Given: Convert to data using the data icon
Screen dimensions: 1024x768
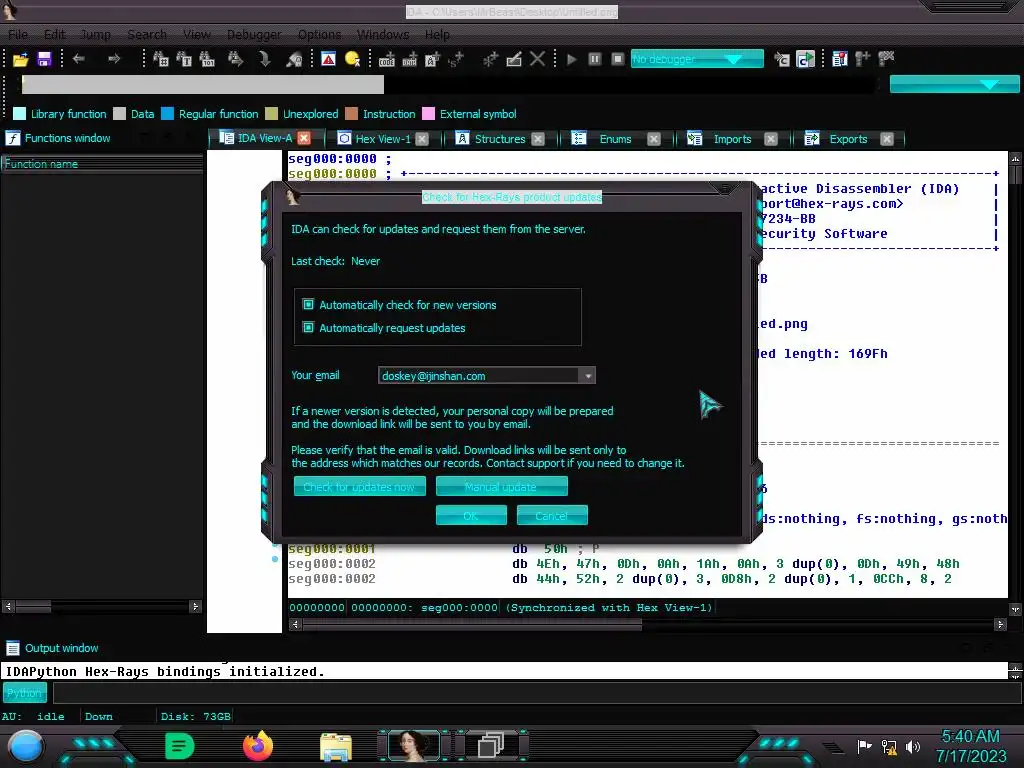Looking at the screenshot, I should click(x=409, y=59).
